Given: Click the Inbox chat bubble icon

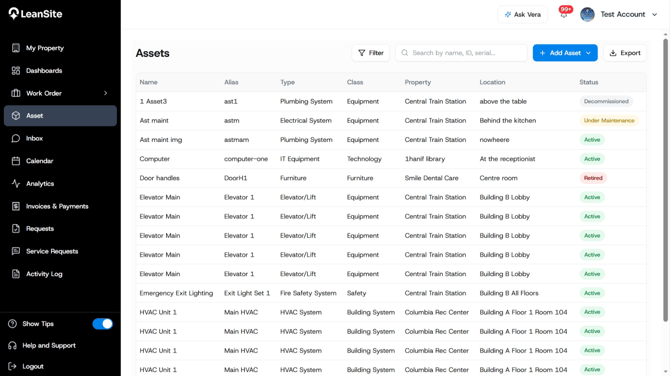Looking at the screenshot, I should pos(16,138).
